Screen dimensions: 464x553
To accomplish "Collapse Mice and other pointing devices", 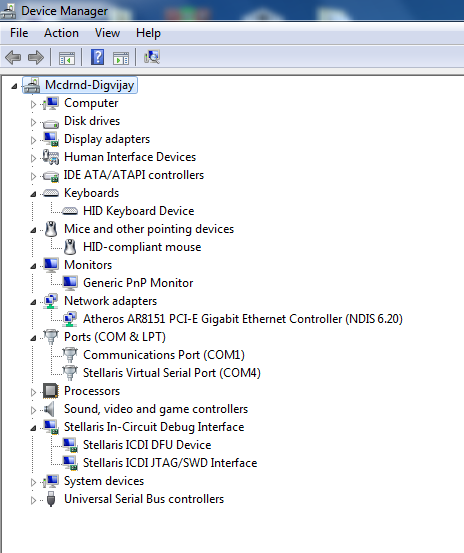I will (x=33, y=230).
